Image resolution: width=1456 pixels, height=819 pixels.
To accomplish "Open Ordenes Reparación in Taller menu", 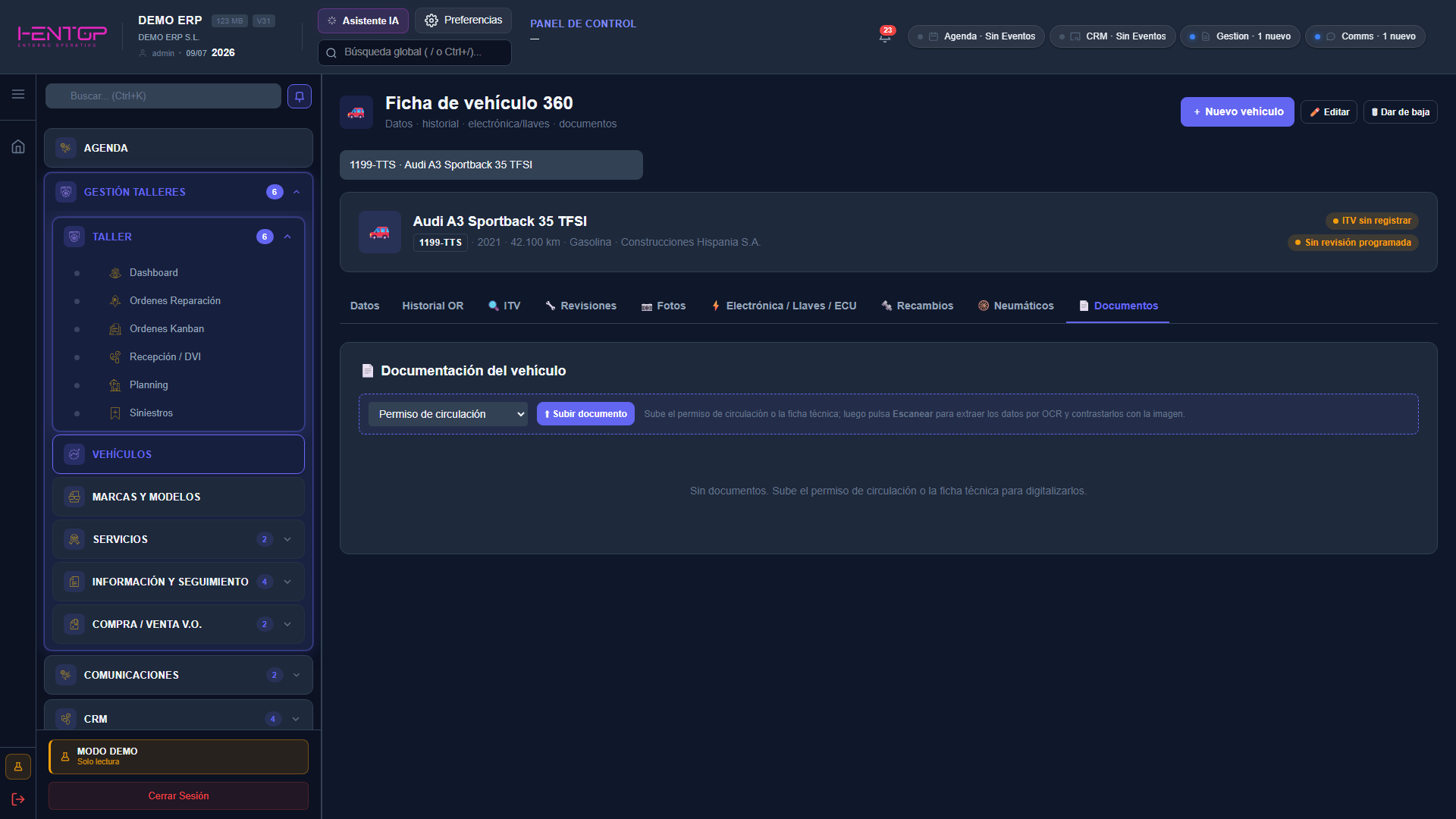I will pyautogui.click(x=175, y=301).
